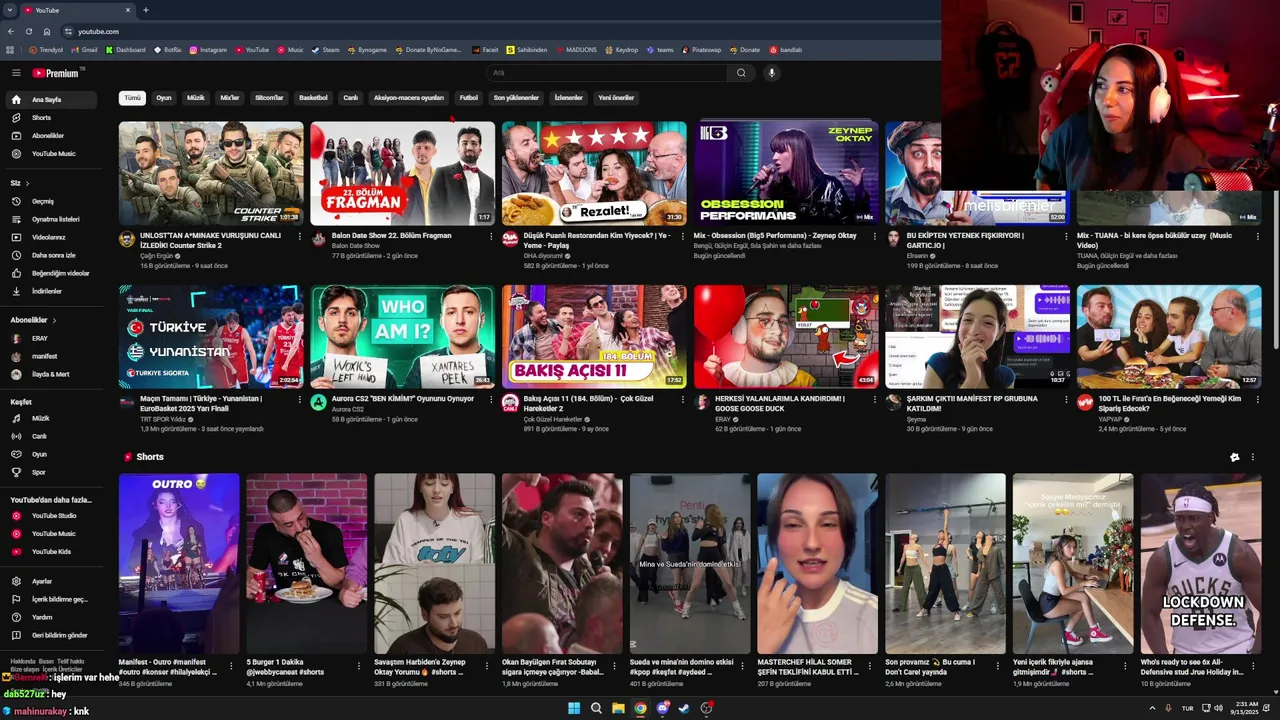The height and width of the screenshot is (720, 1280).
Task: Click the youtube.com address bar
Action: [x=500, y=31]
